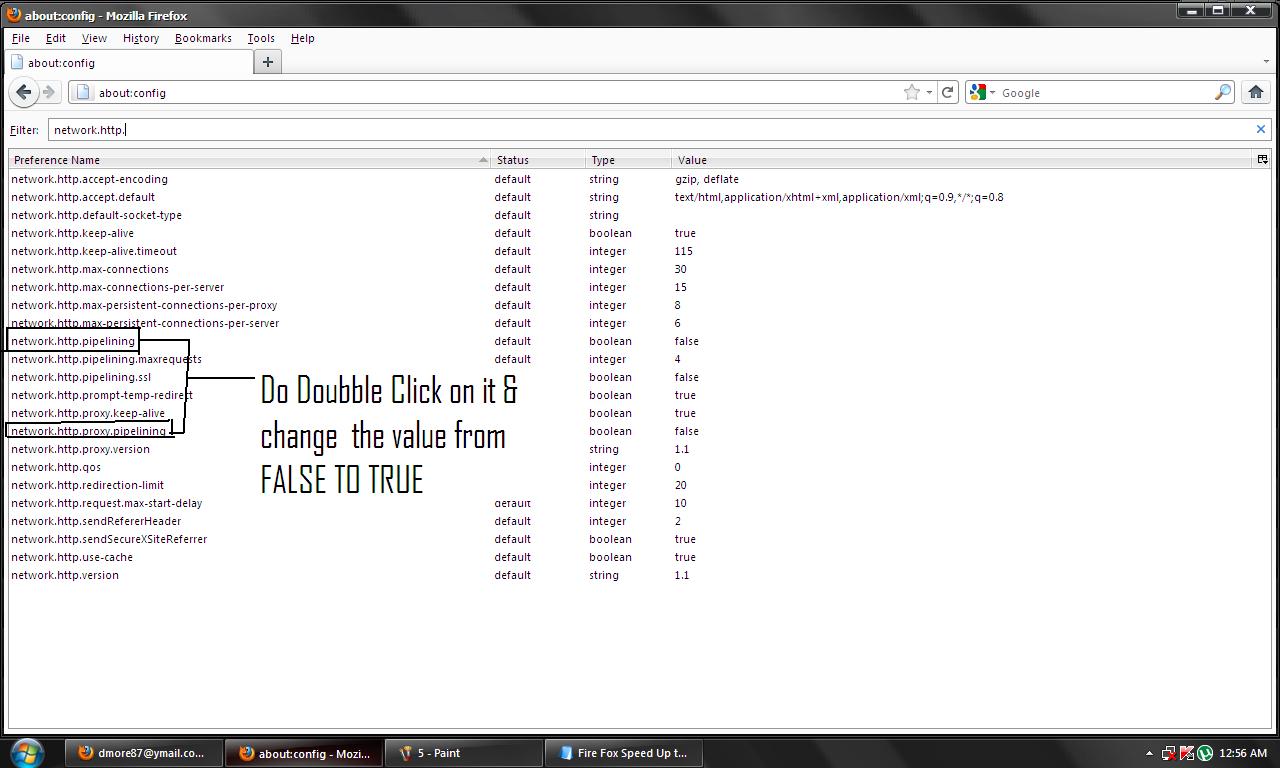1280x768 pixels.
Task: Click the Forward navigation arrow
Action: (x=48, y=92)
